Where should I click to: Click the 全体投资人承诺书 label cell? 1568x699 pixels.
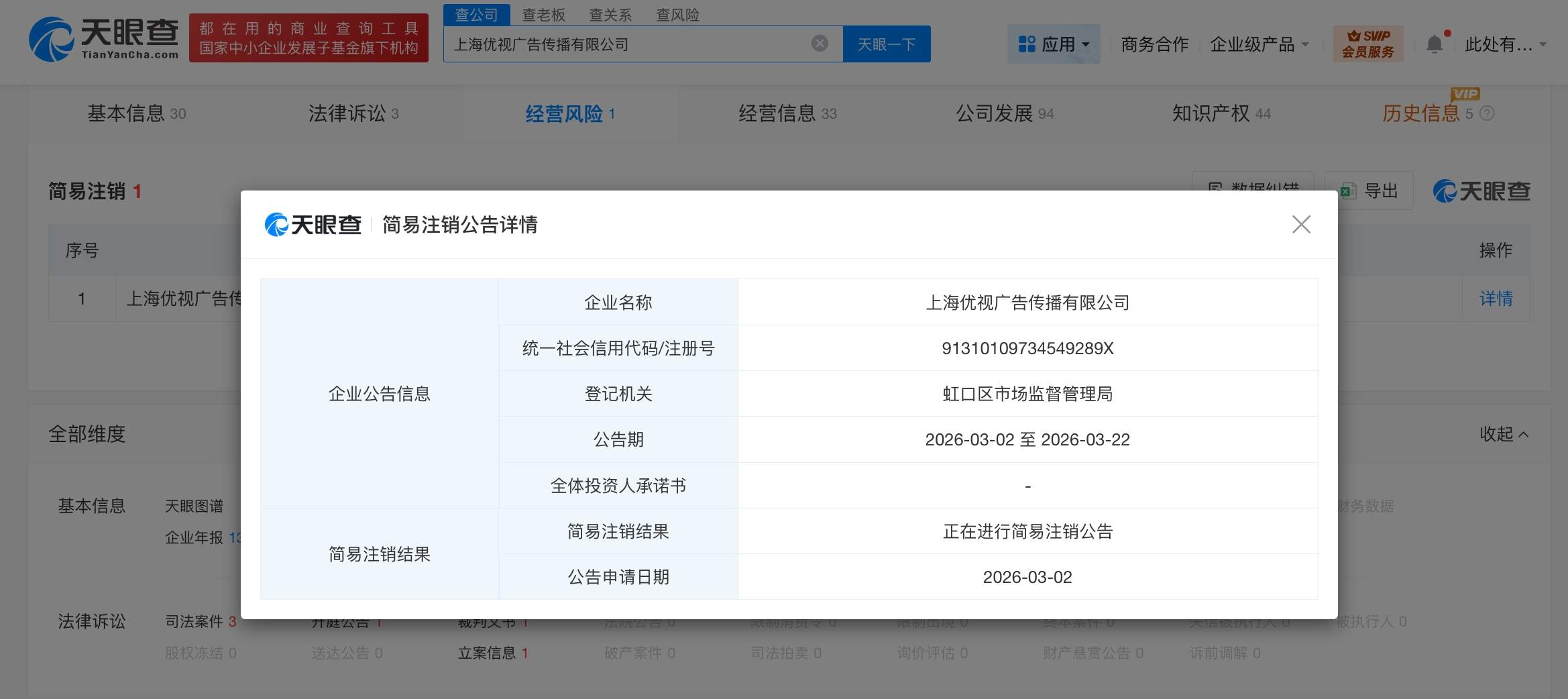tap(618, 486)
